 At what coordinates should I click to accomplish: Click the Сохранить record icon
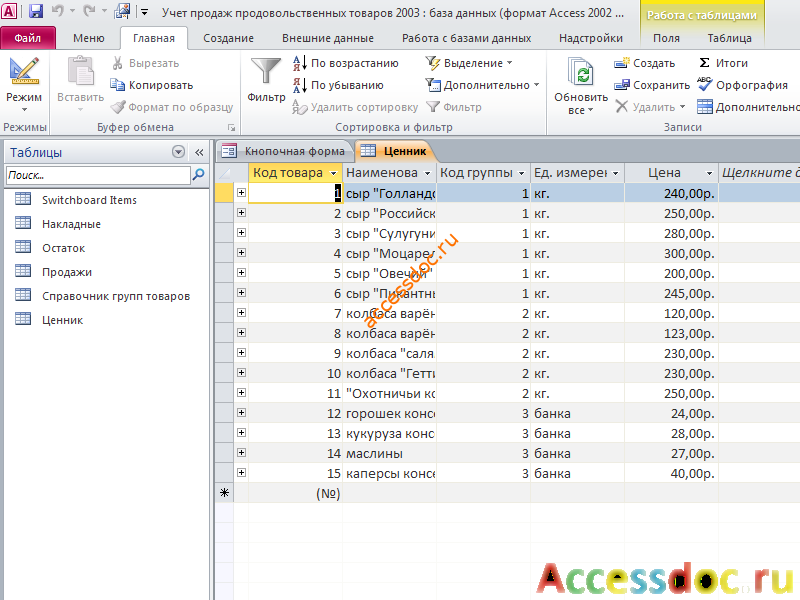622,85
